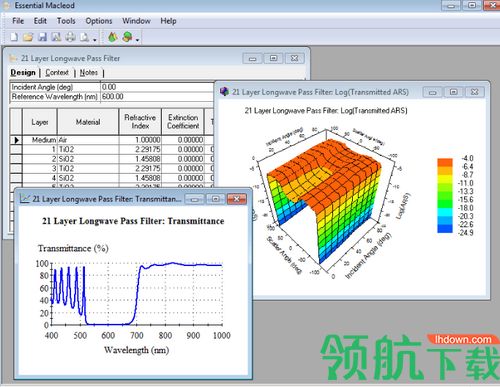Switch to the Notes tab
Screen dimensions: 500x387
coord(89,72)
